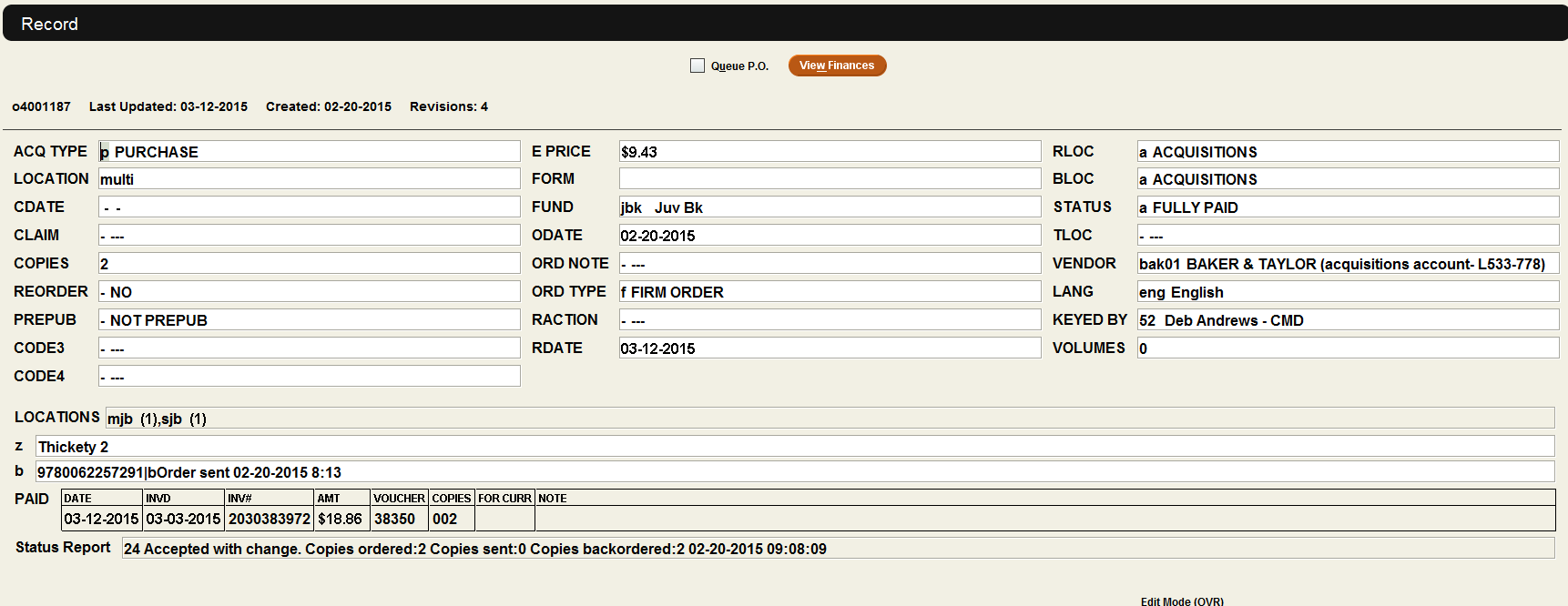Select the CLAIM field
The width and height of the screenshot is (1568, 606).
point(310,235)
